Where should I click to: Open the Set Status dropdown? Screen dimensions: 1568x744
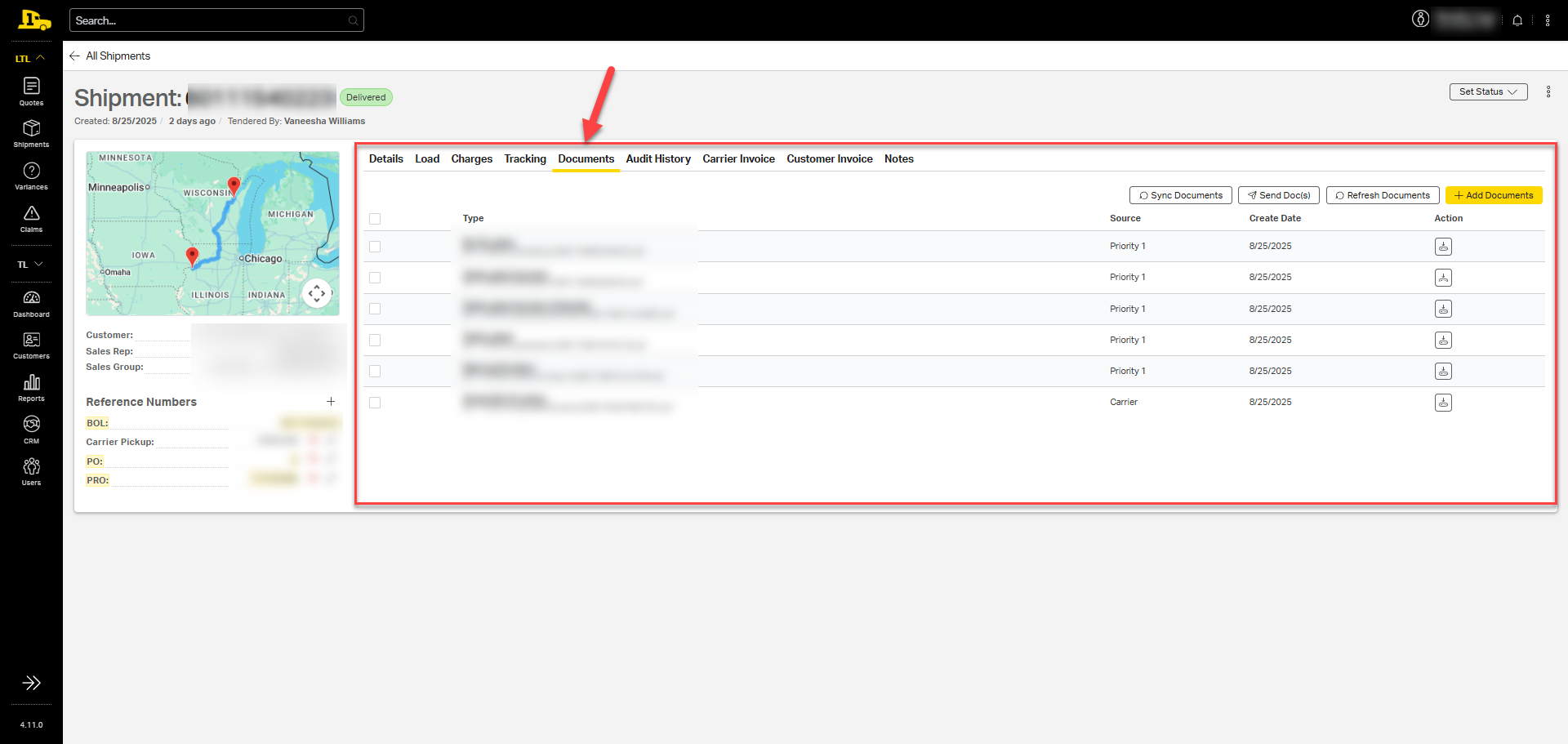coord(1488,91)
